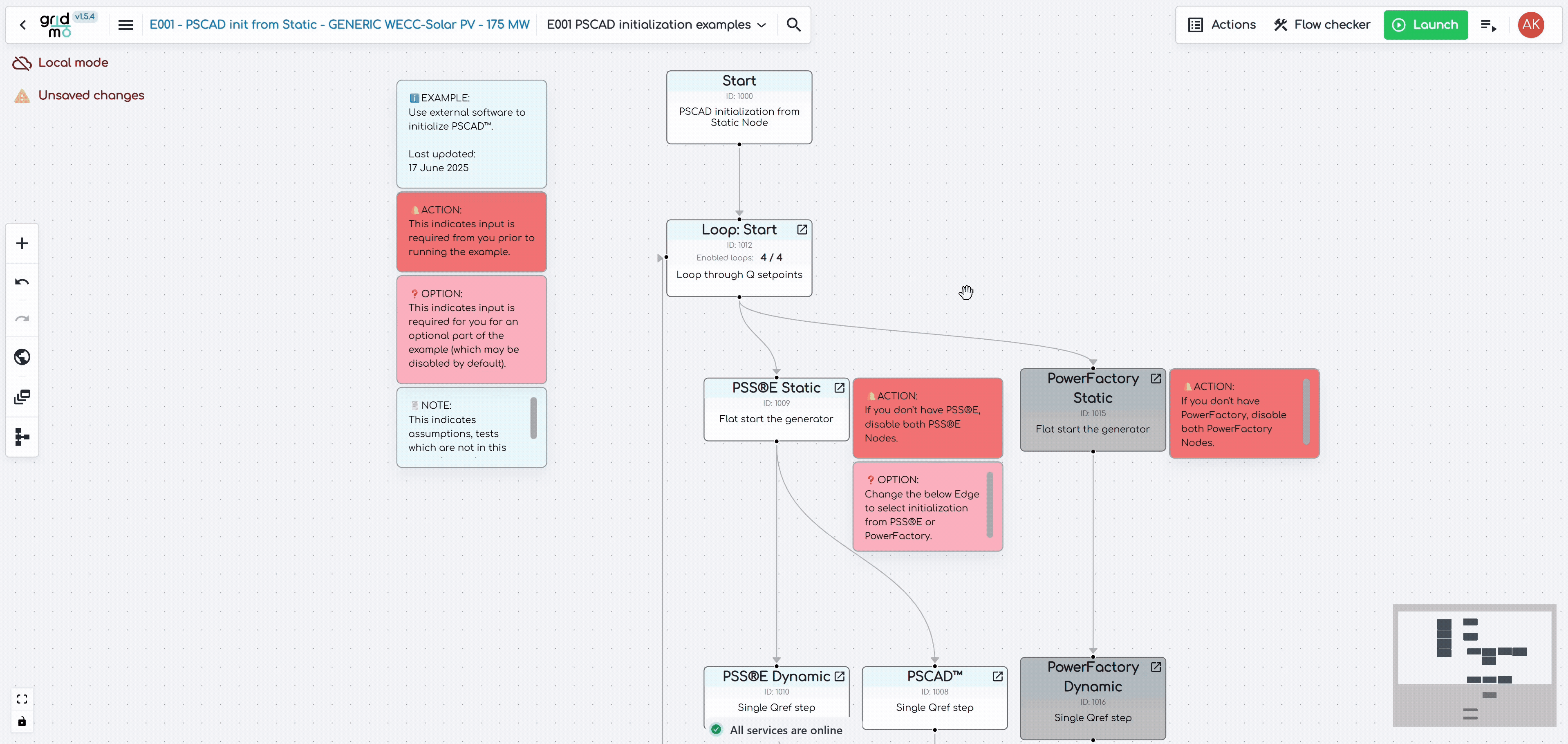
Task: Go back using the left chevron
Action: tap(23, 25)
